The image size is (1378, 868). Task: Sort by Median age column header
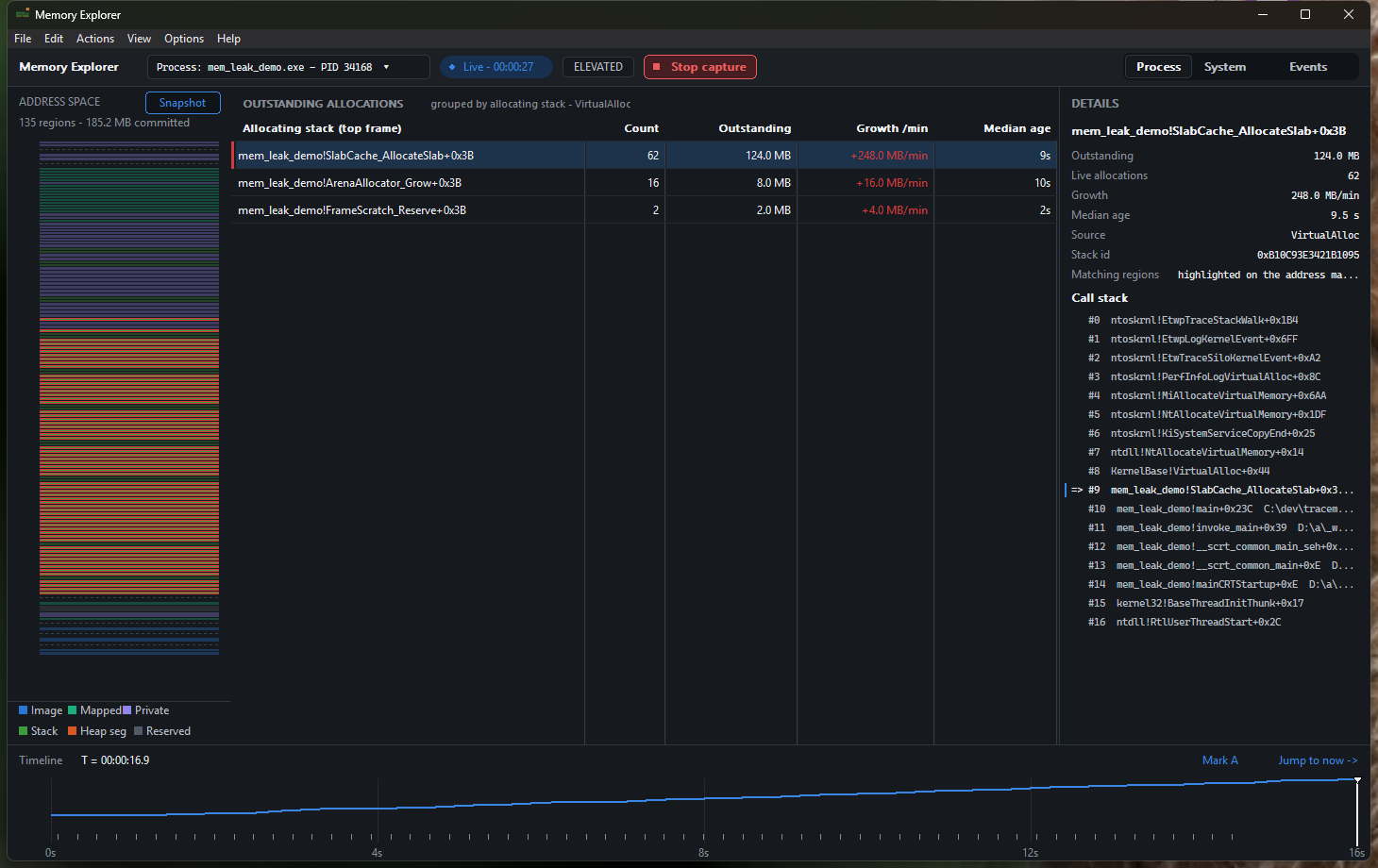pyautogui.click(x=1017, y=128)
